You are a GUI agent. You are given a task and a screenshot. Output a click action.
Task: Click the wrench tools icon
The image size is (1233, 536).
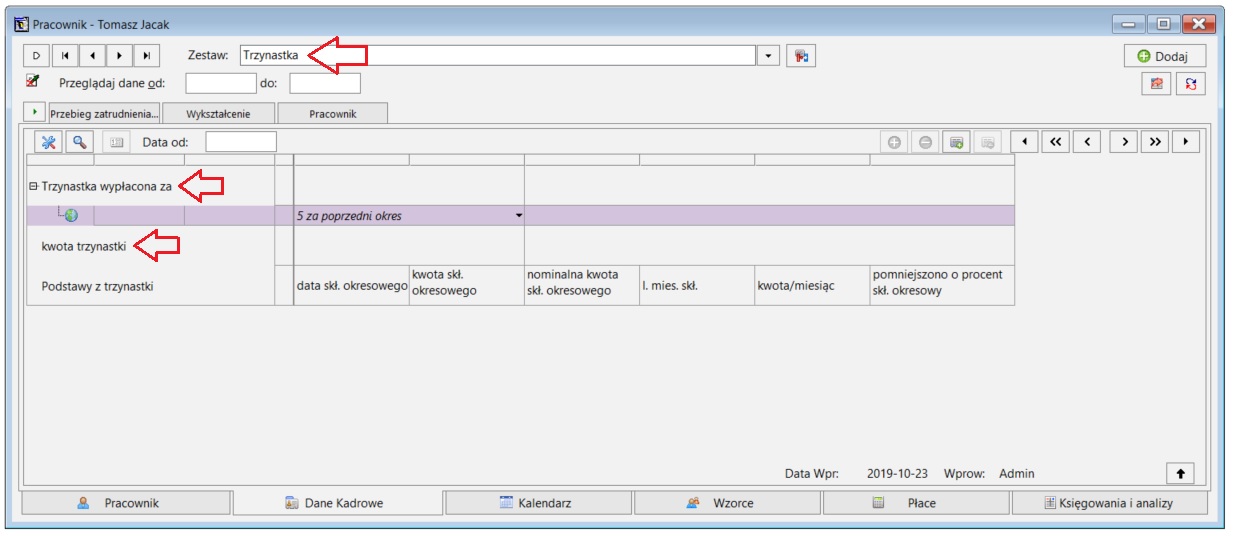[49, 142]
